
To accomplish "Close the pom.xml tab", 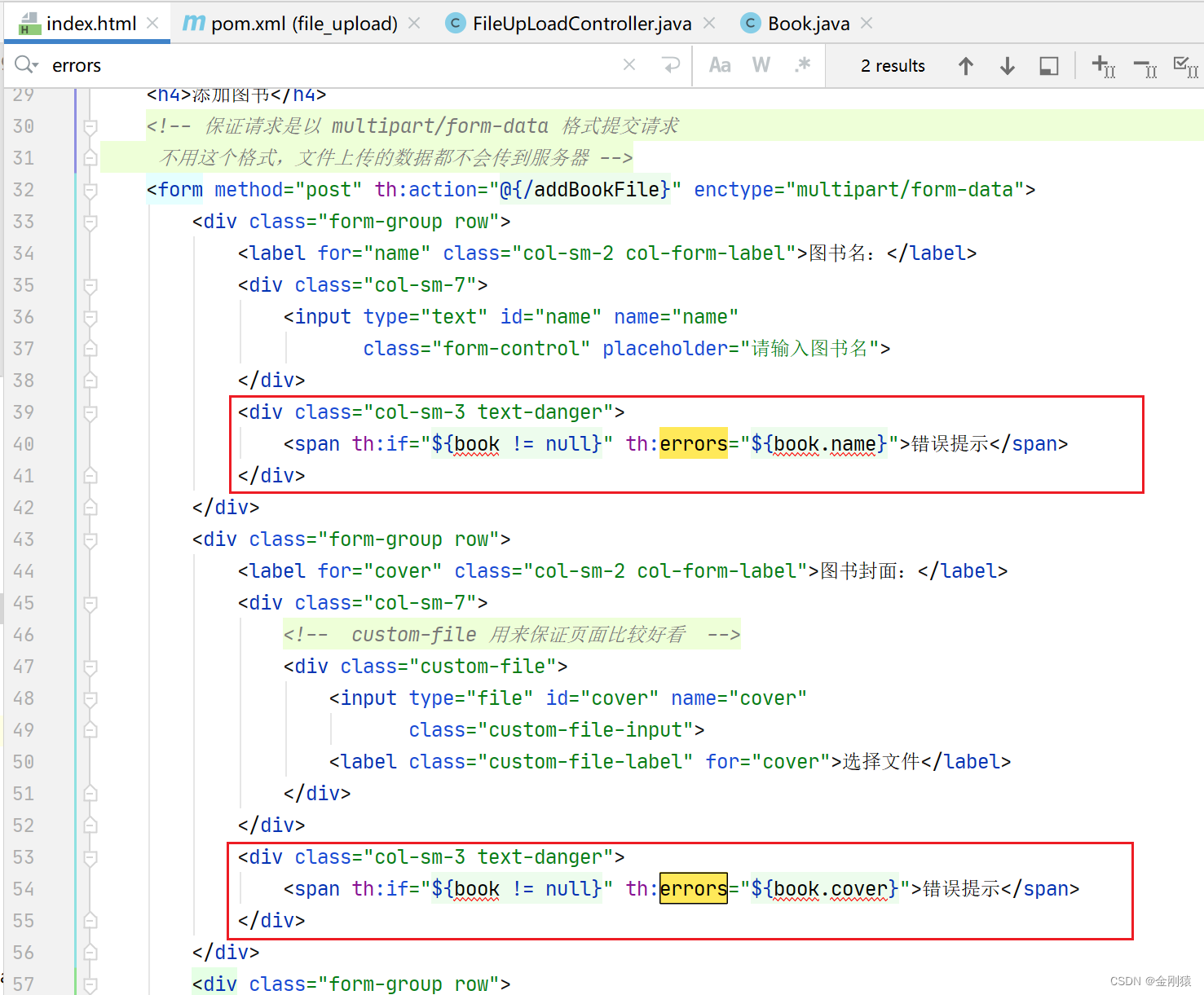I will tap(414, 24).
